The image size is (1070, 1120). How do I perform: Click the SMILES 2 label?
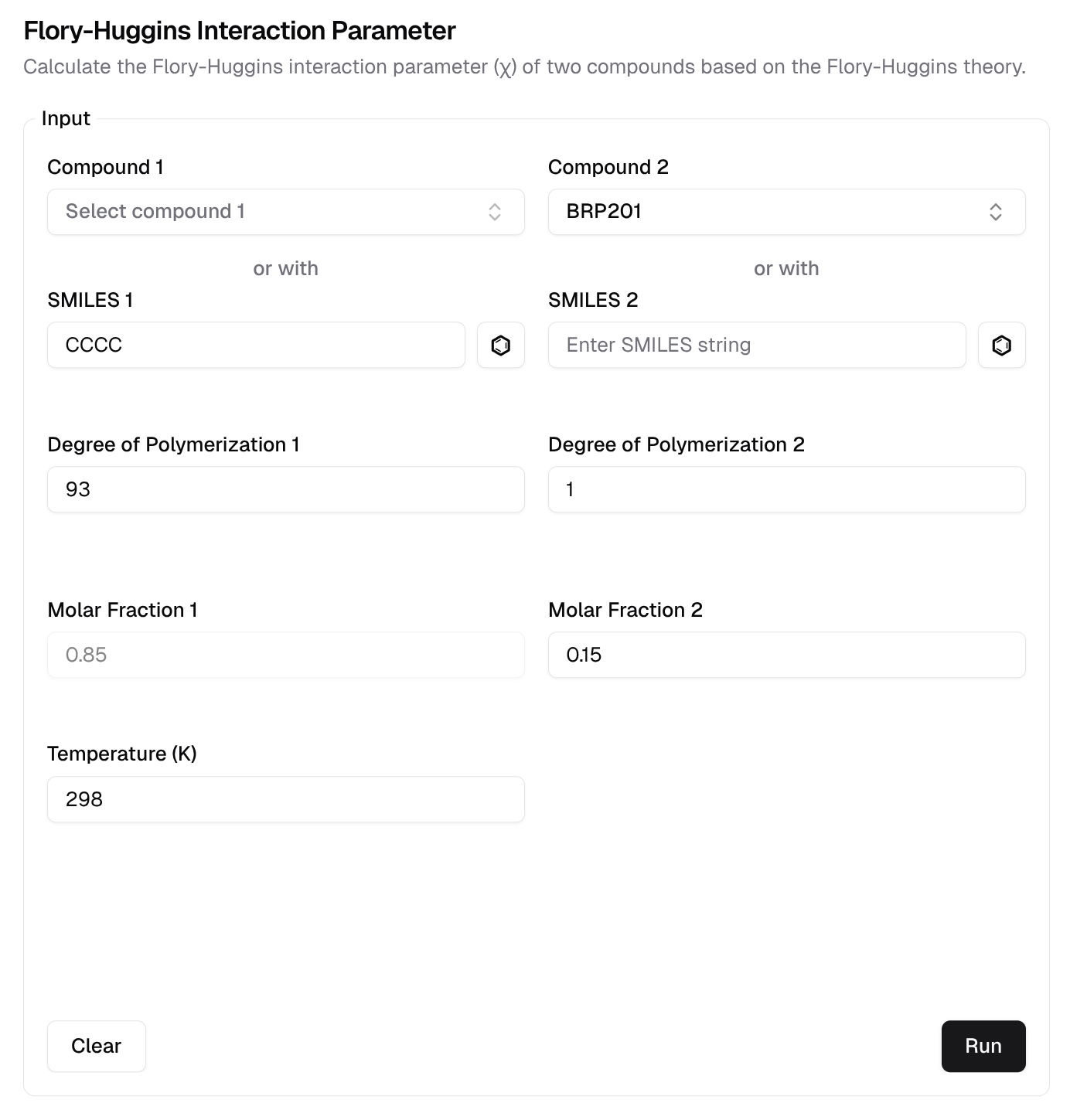click(592, 300)
